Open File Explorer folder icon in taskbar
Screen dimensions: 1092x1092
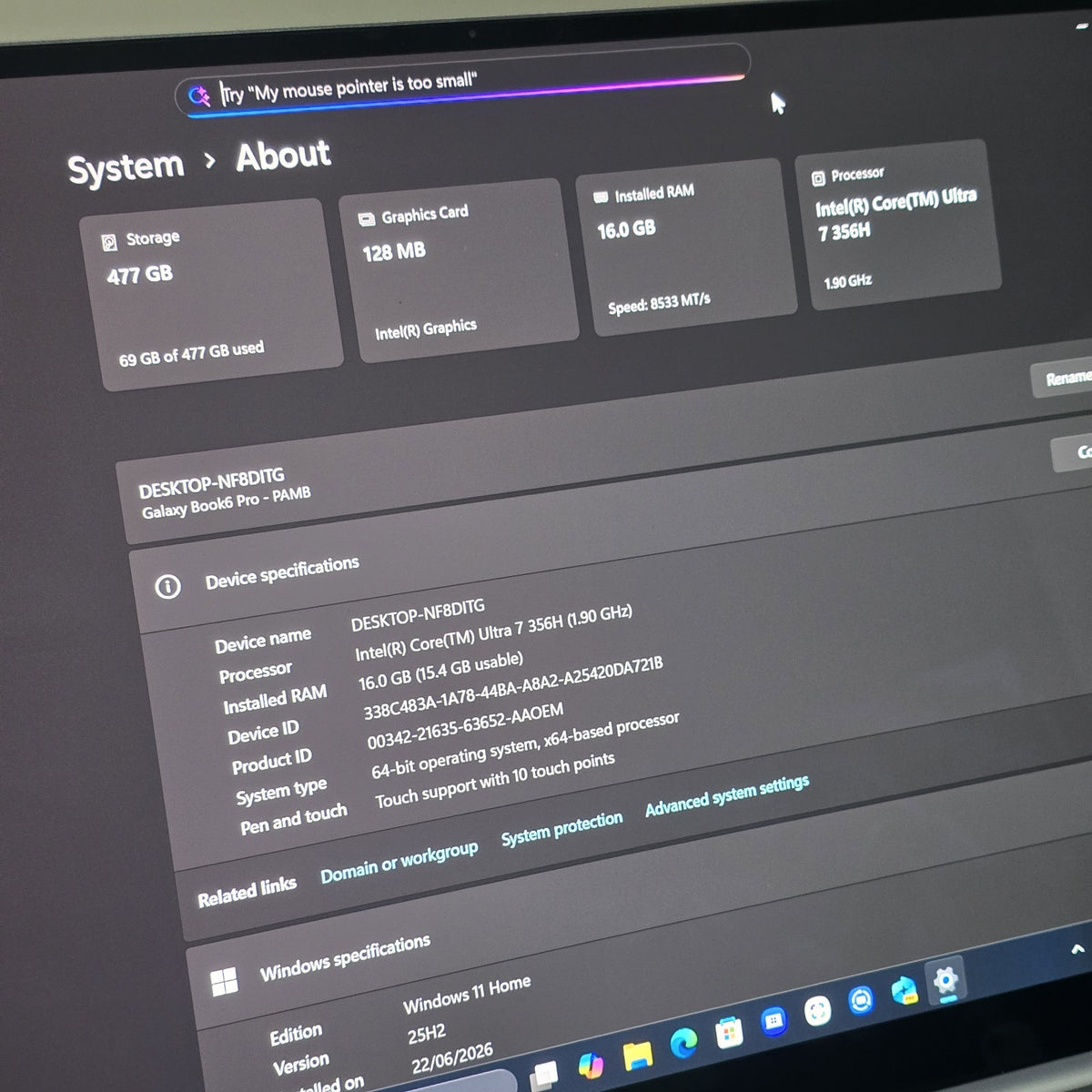click(x=637, y=1055)
